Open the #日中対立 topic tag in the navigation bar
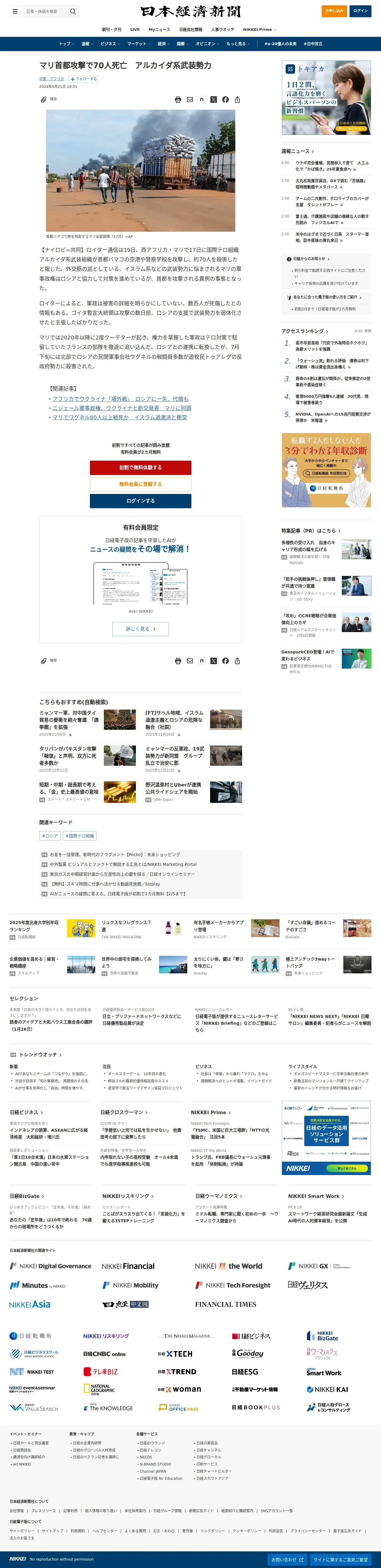Image resolution: width=381 pixels, height=1568 pixels. click(x=313, y=44)
